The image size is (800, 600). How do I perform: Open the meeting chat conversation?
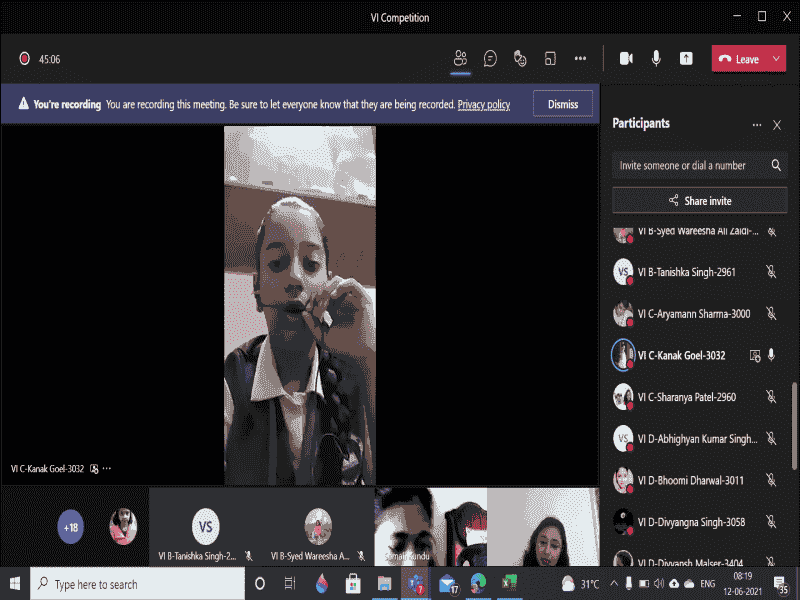[x=490, y=59]
